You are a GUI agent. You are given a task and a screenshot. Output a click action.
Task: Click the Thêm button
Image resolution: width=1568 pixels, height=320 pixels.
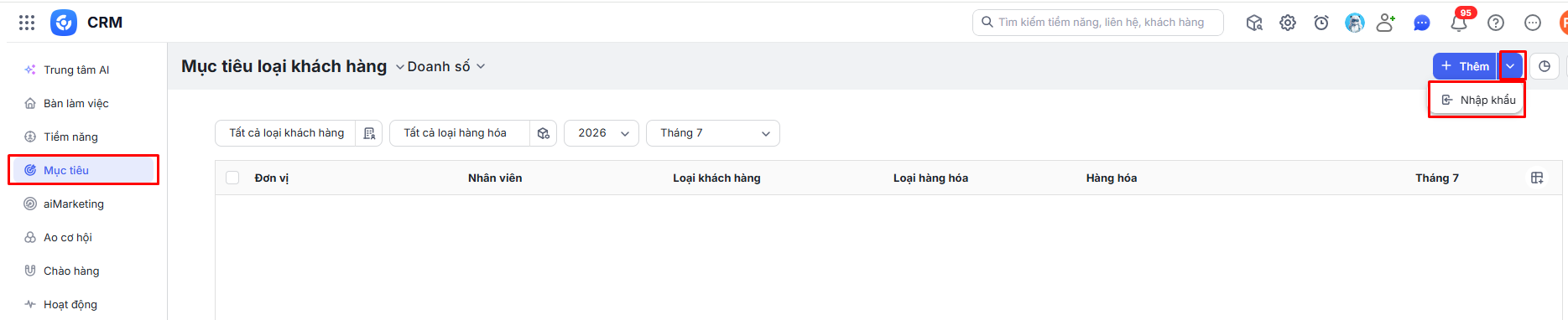coord(1465,66)
